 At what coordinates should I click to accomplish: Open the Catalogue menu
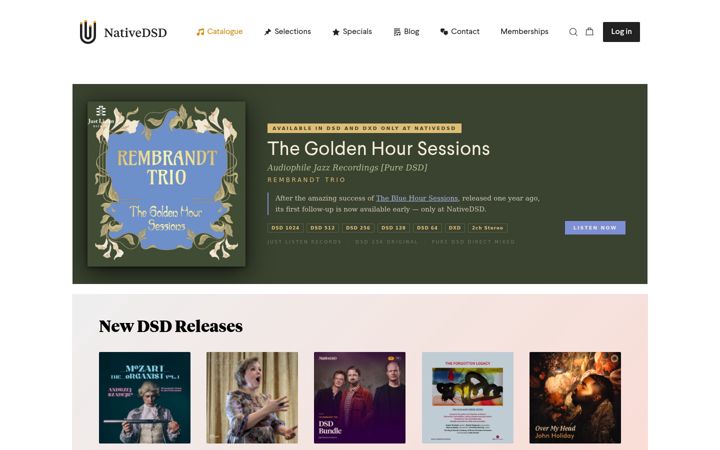220,32
